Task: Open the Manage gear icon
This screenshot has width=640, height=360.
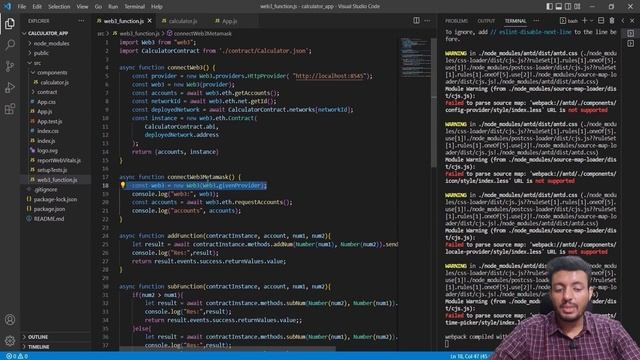Action: pyautogui.click(x=10, y=340)
